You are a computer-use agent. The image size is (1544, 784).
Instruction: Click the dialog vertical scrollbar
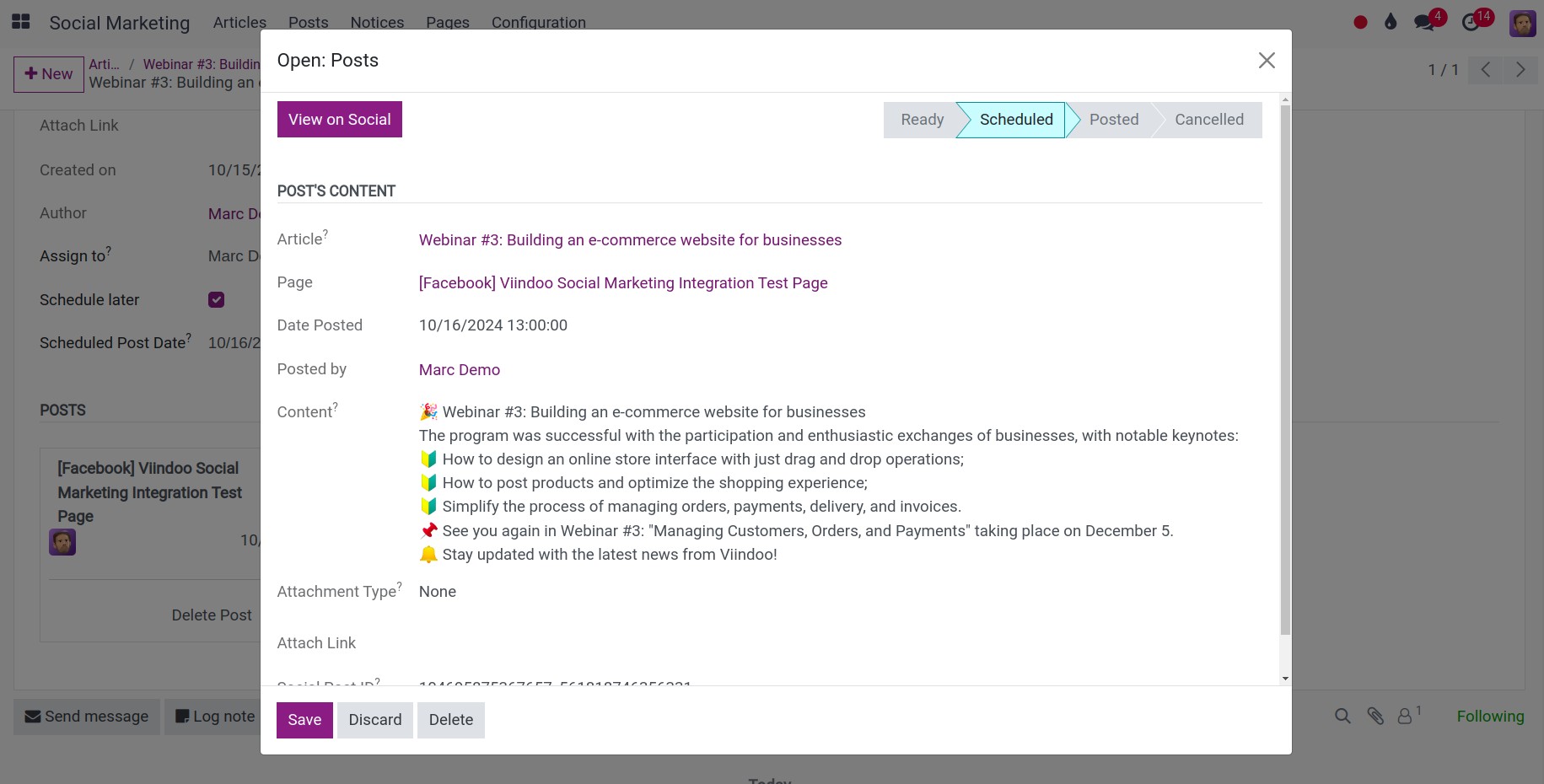click(x=1285, y=369)
